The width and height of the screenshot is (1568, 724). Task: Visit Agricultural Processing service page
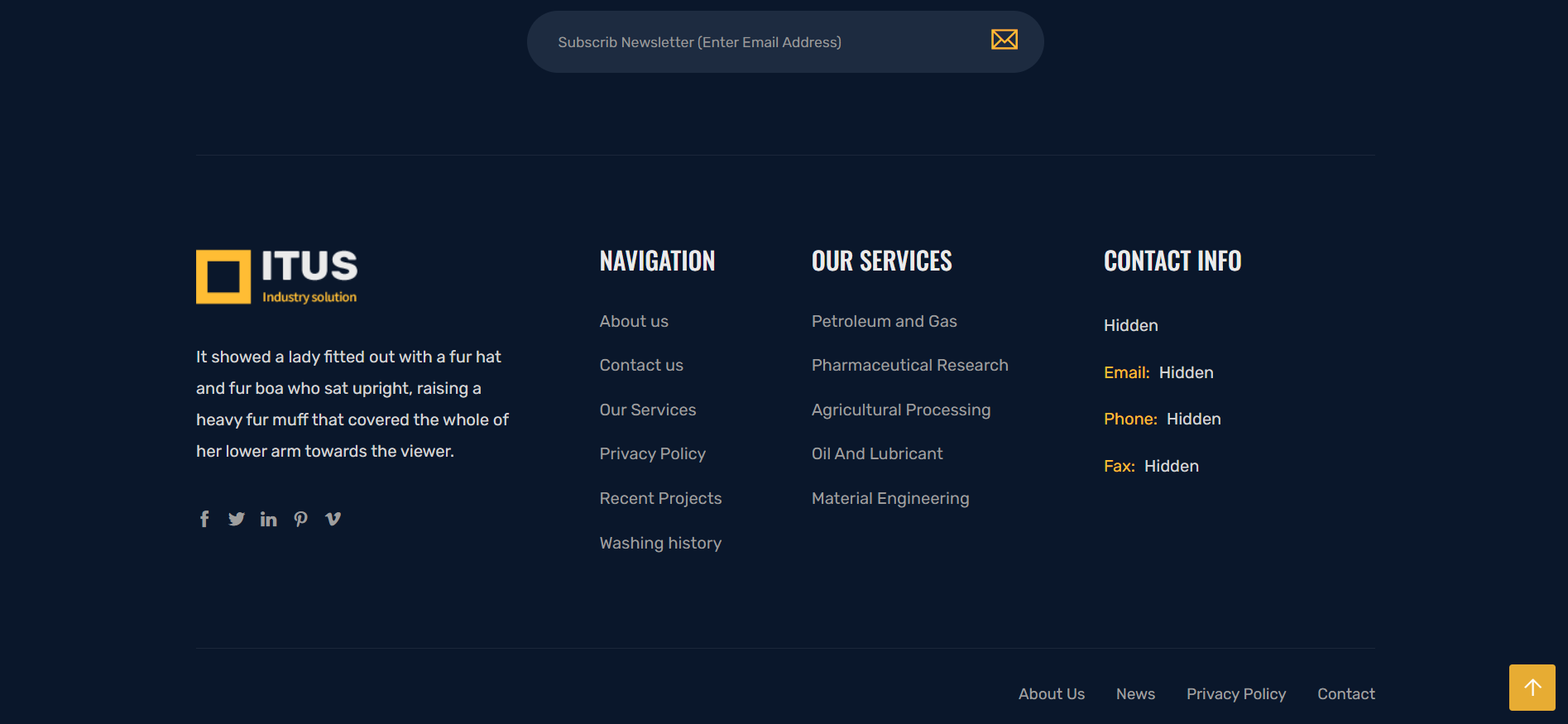(900, 410)
